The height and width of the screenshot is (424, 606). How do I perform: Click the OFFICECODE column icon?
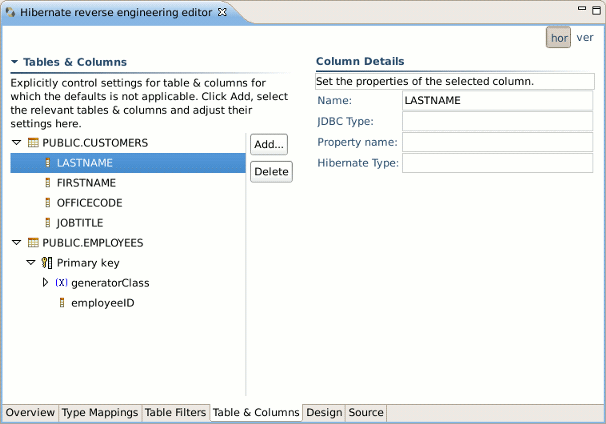[48, 203]
